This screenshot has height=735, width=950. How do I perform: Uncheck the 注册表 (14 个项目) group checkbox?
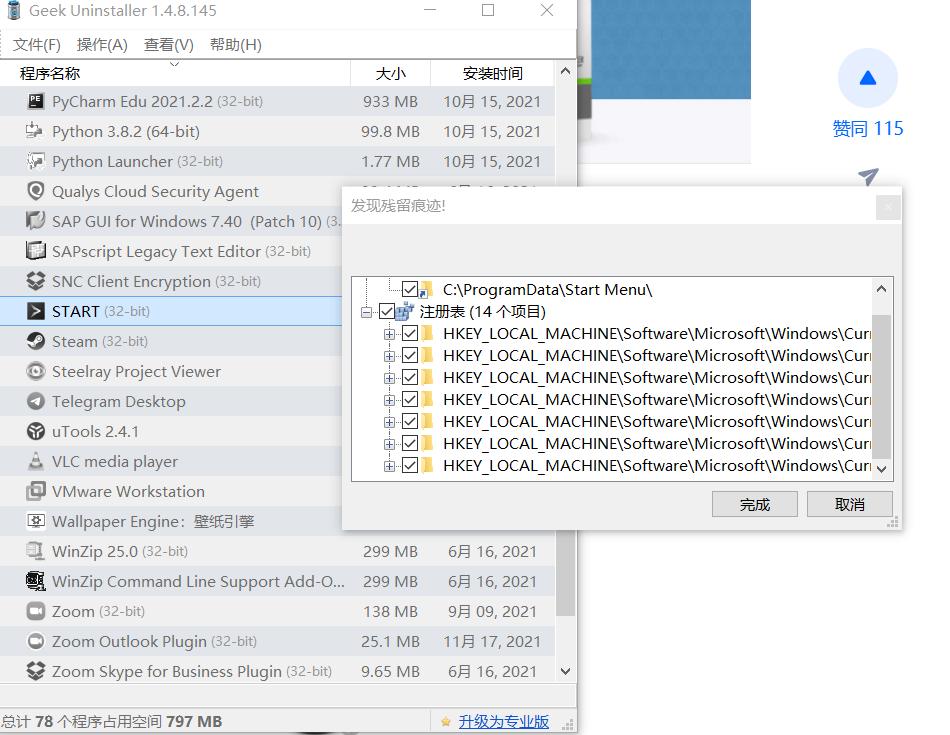pos(386,311)
